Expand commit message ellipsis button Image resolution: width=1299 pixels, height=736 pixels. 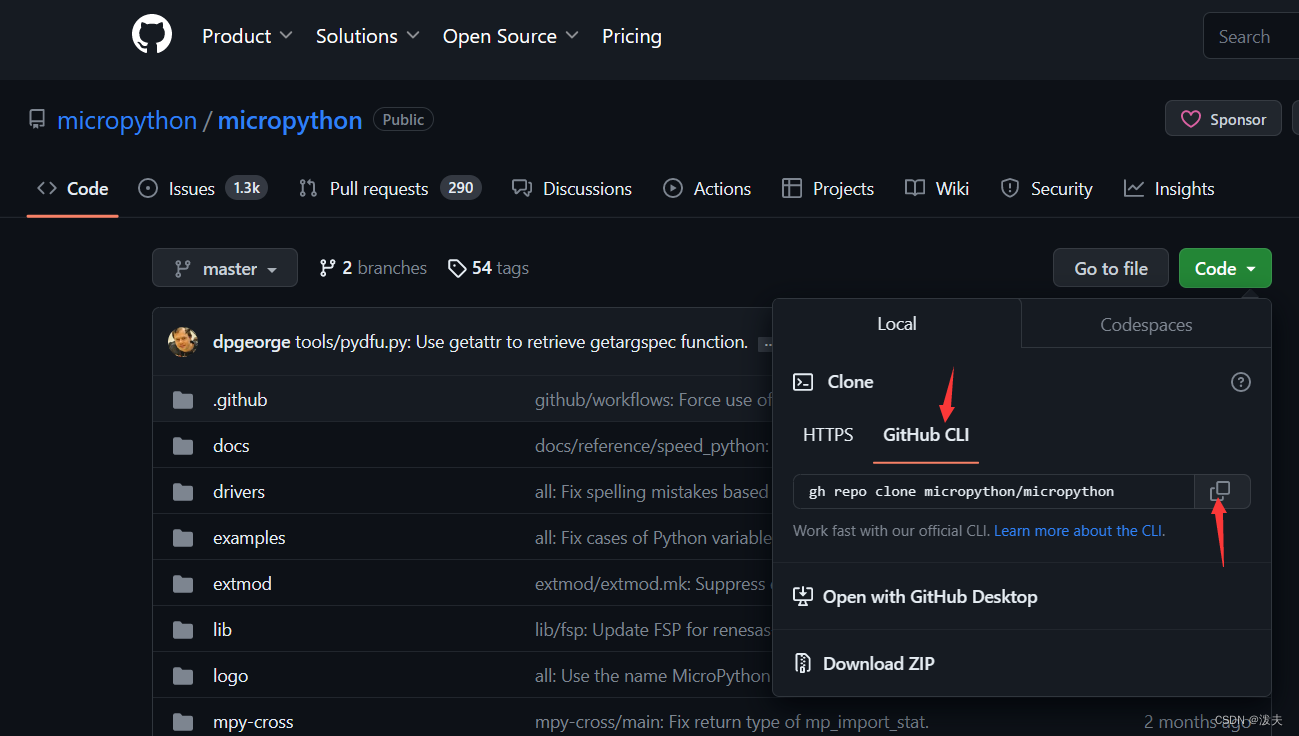768,344
